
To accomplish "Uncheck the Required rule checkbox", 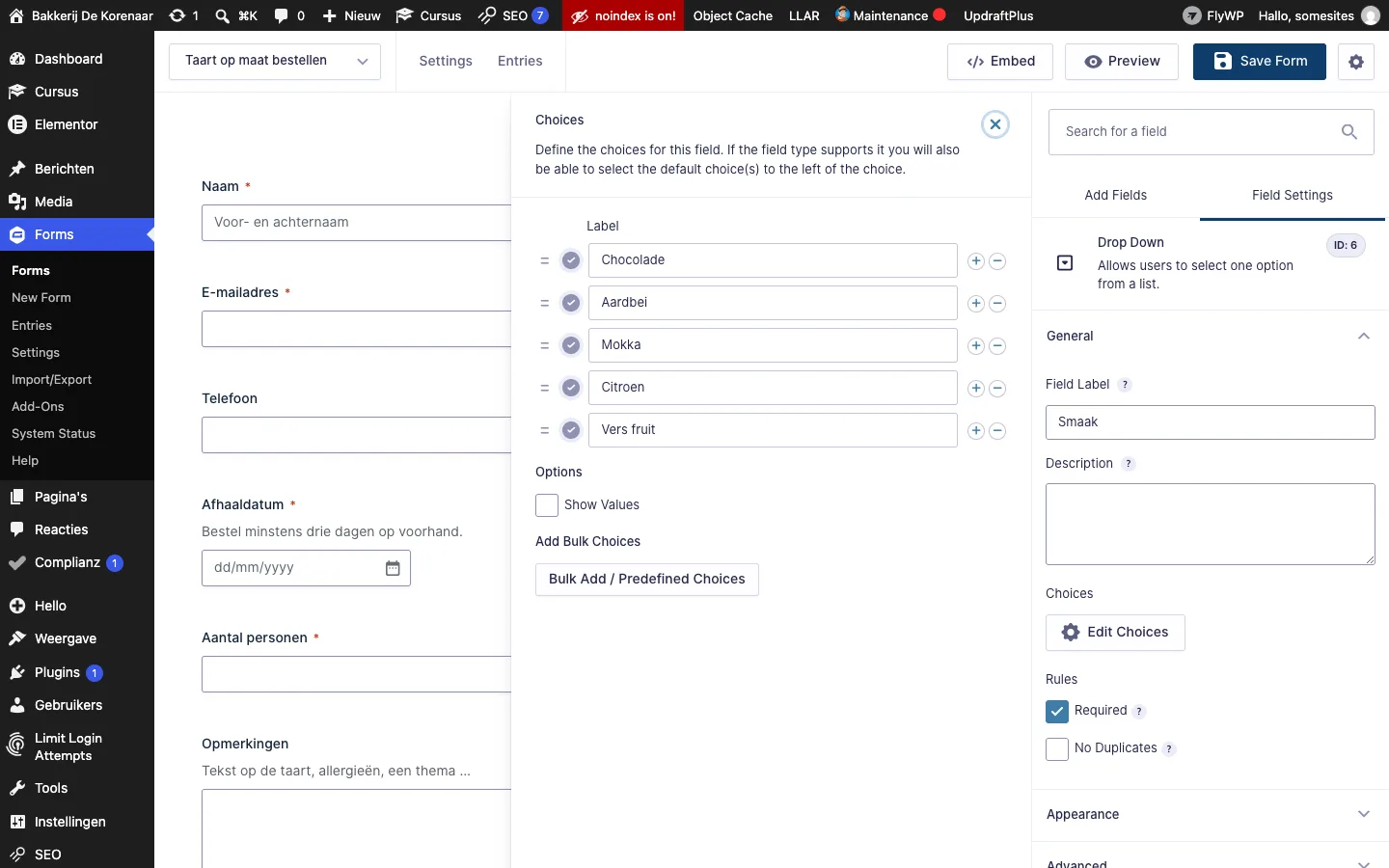I will point(1057,712).
